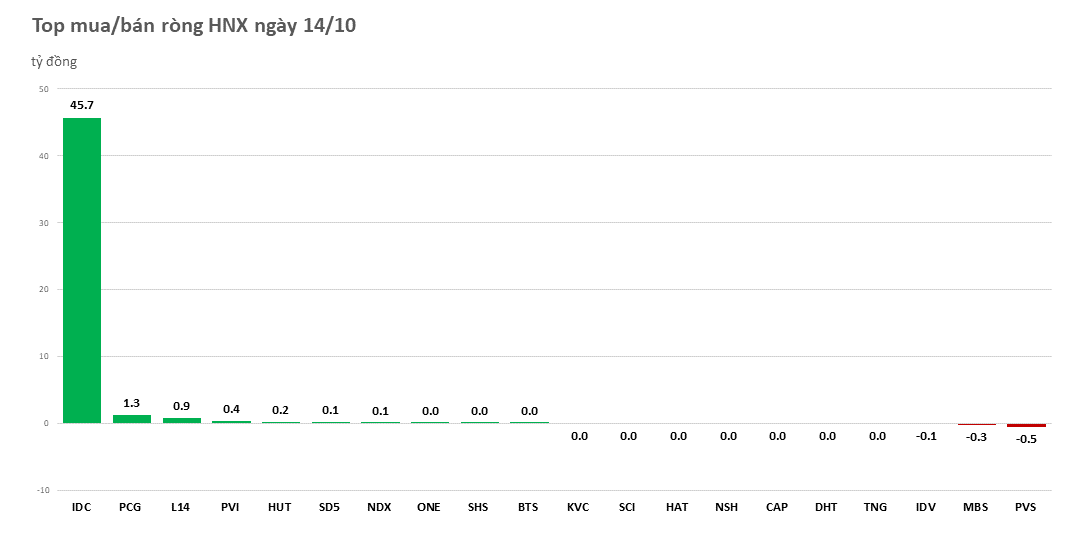Click the HUT axis label
Screen dimensions: 1075x537
pos(280,507)
